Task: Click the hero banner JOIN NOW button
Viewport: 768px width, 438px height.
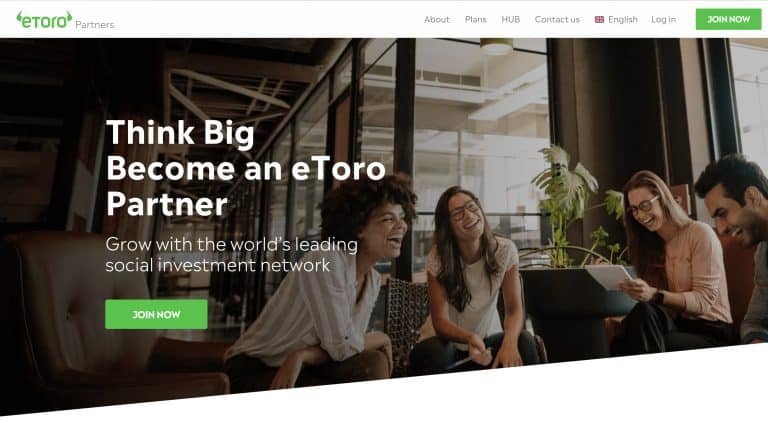Action: click(156, 314)
